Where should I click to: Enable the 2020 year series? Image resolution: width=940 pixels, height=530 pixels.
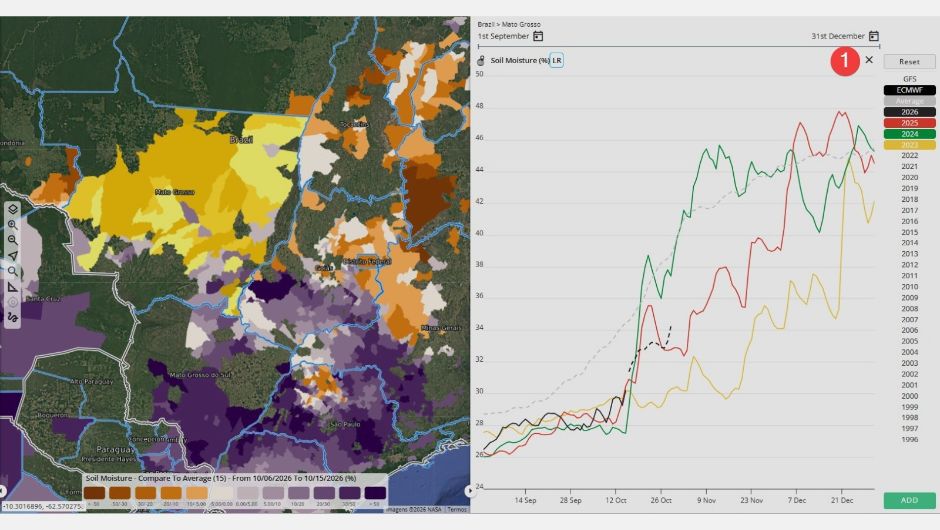(909, 177)
